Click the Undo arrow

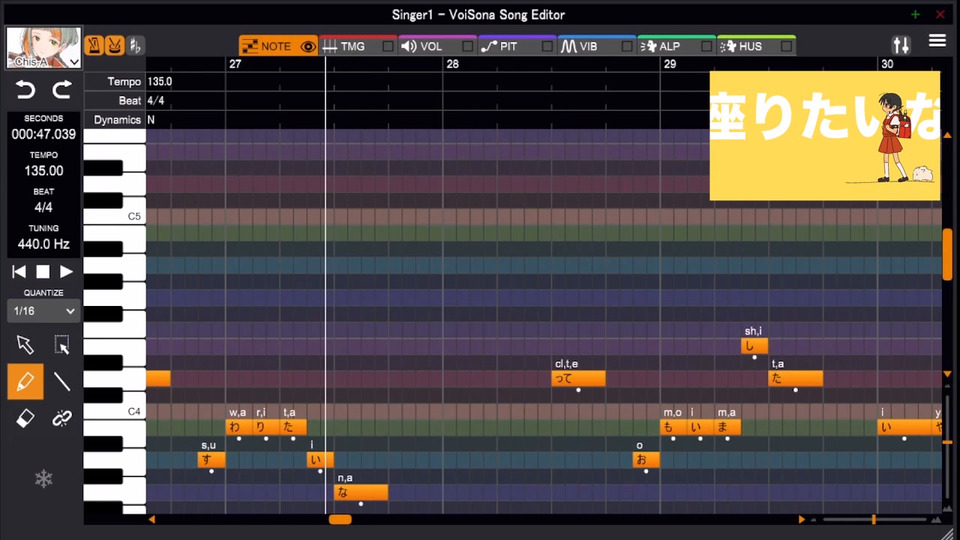(x=25, y=90)
